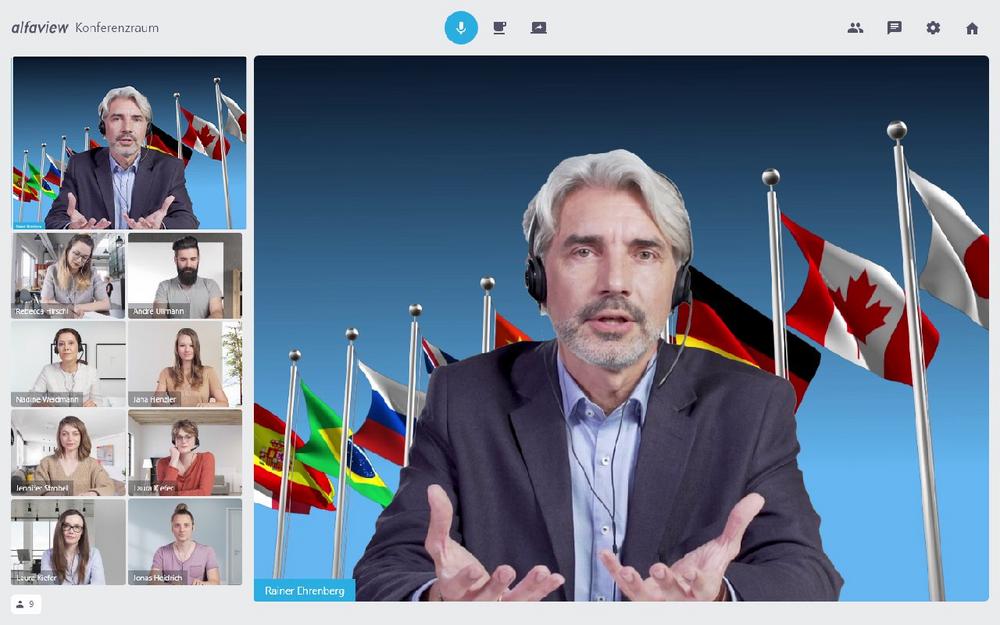Select Jana Henzler's video thumbnail
Viewport: 1000px width, 625px height.
pyautogui.click(x=185, y=364)
